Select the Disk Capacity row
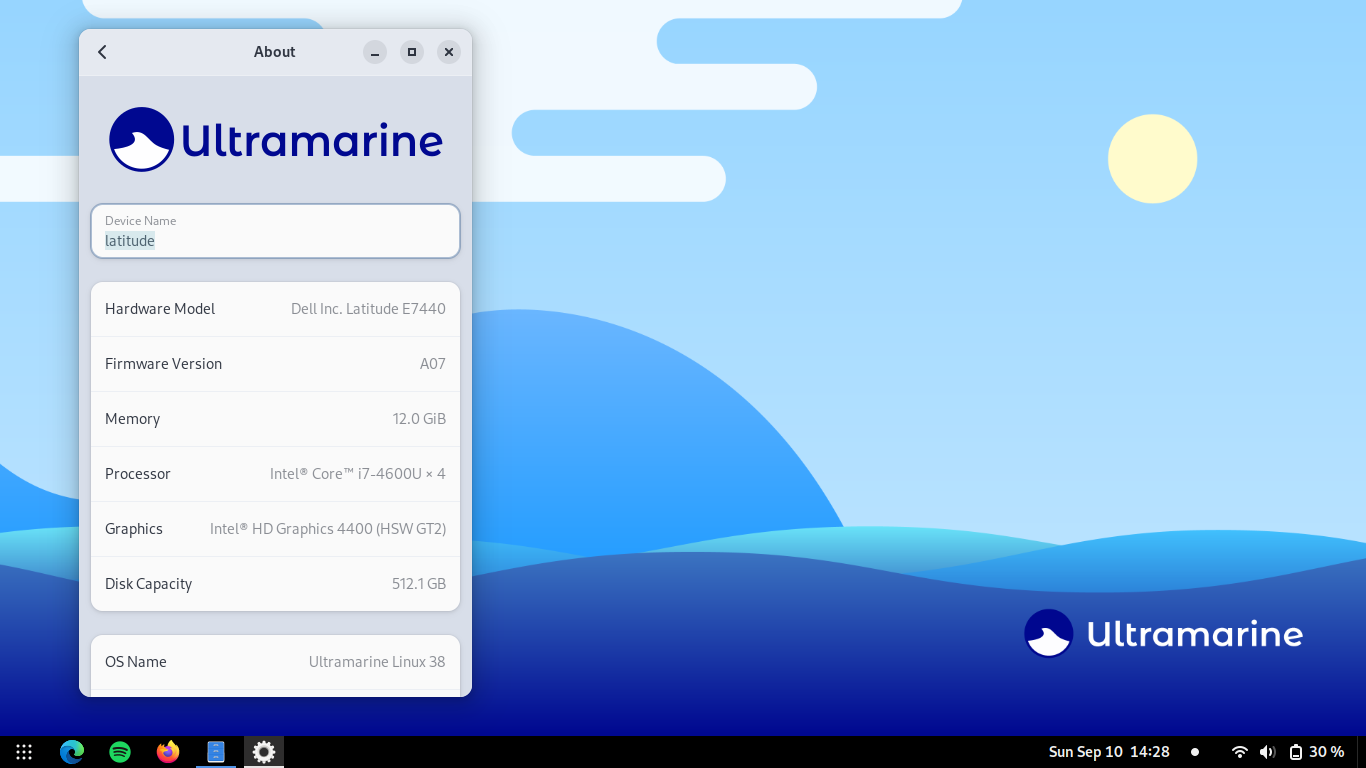The height and width of the screenshot is (768, 1366). [275, 584]
